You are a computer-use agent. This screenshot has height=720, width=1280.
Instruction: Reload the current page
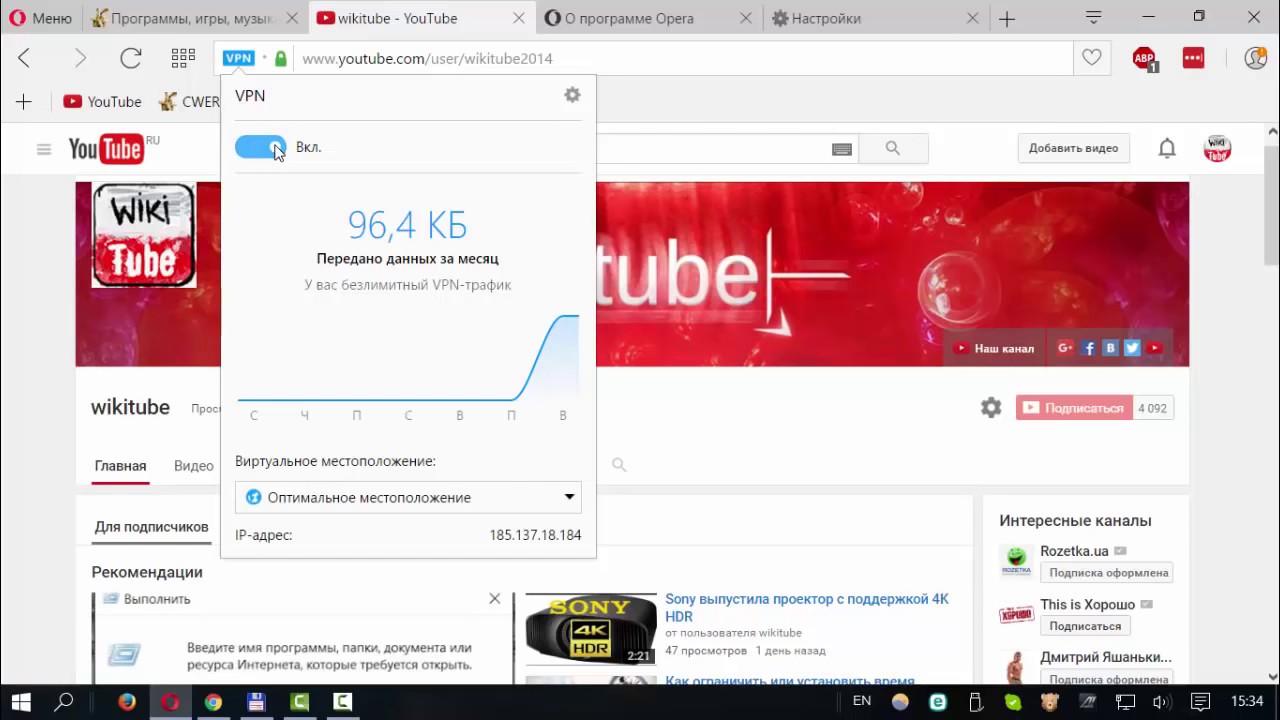(x=131, y=58)
